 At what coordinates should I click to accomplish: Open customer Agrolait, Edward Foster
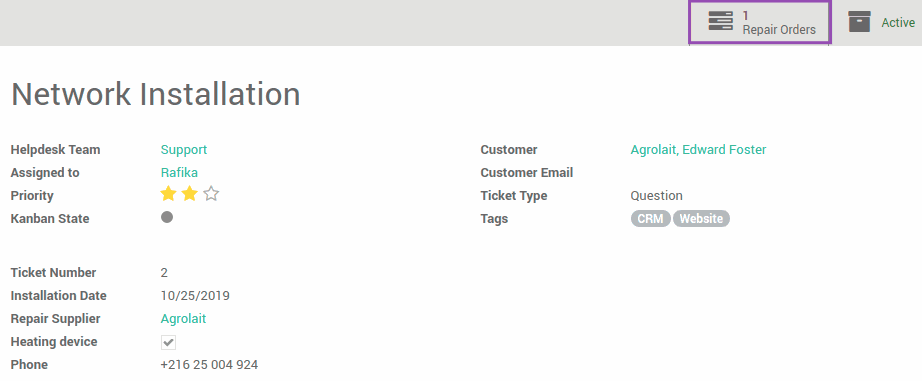(699, 149)
